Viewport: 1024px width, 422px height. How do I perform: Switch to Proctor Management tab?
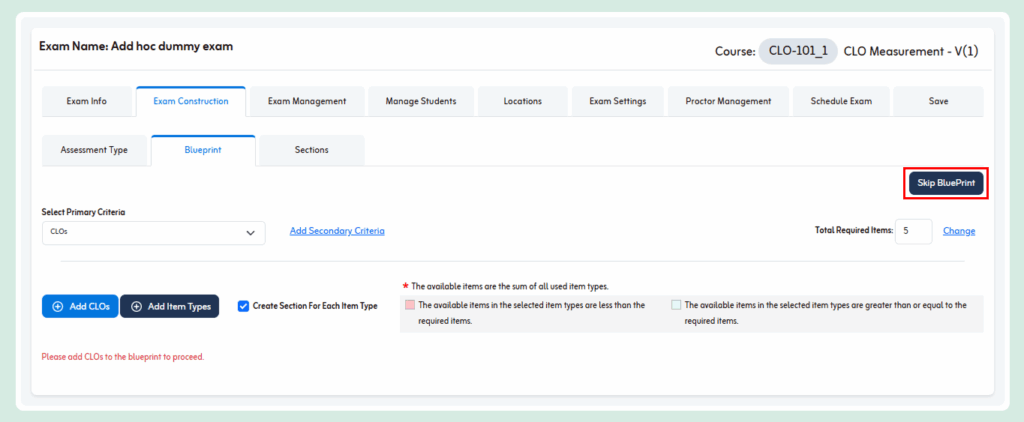pyautogui.click(x=728, y=101)
